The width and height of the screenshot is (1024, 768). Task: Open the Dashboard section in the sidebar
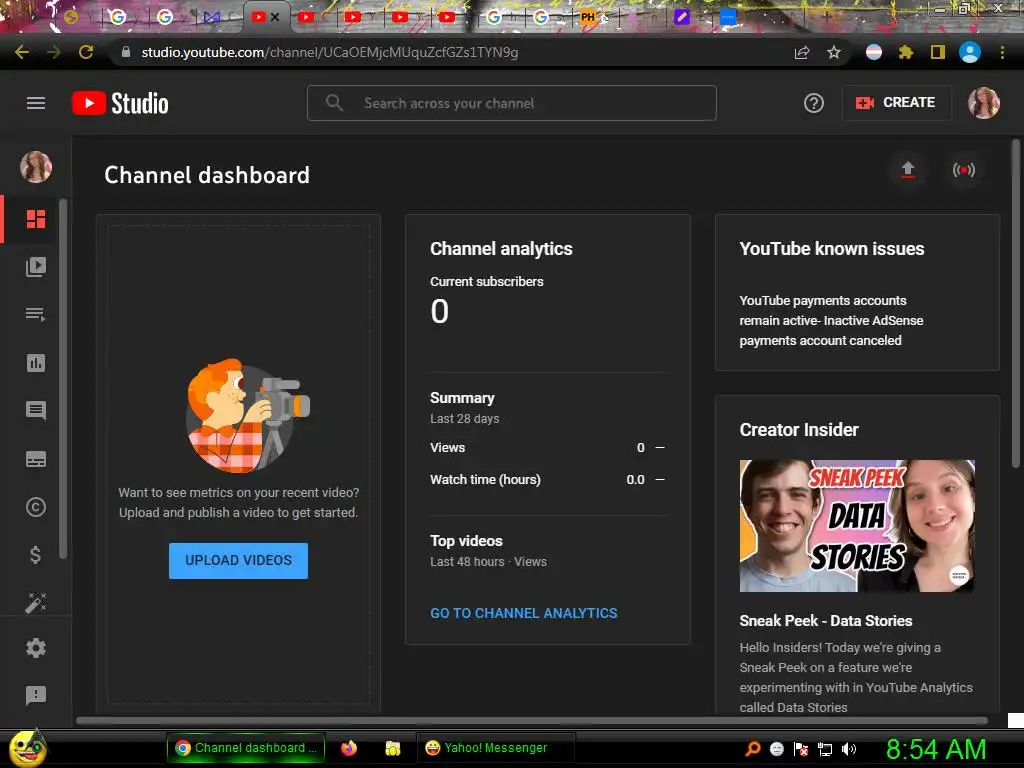point(36,219)
